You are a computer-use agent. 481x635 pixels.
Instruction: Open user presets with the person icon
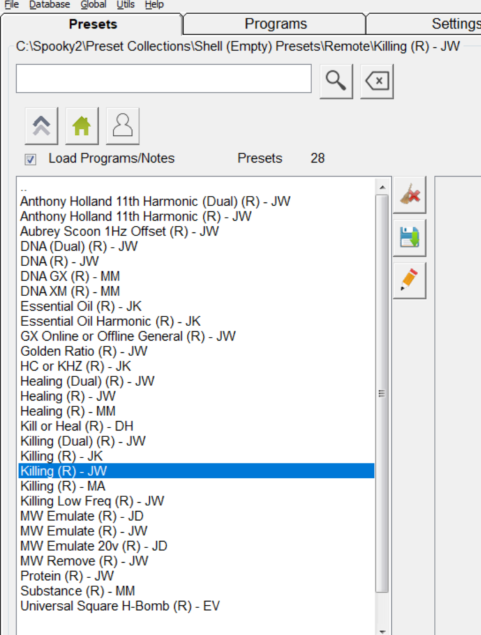tap(123, 126)
